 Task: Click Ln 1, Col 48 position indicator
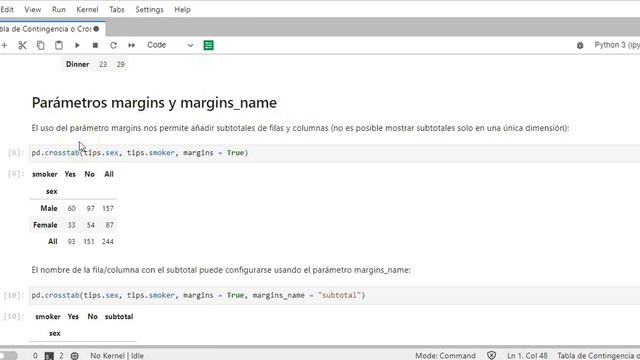click(x=527, y=356)
